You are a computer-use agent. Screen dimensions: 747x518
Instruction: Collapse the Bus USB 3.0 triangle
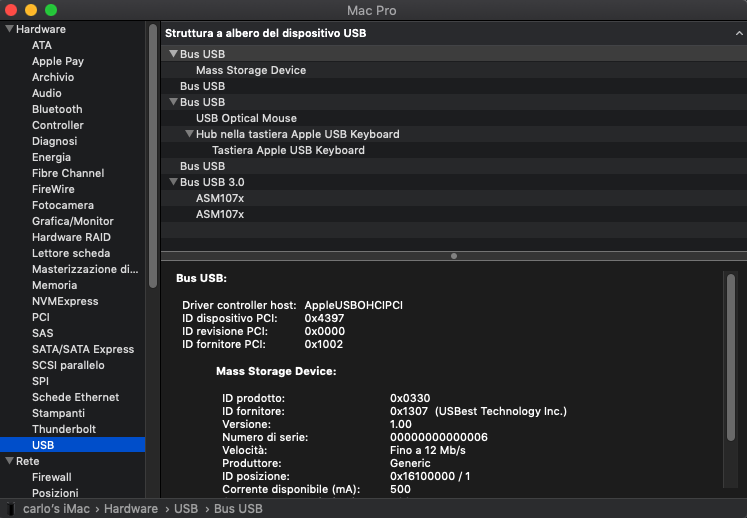[x=173, y=182]
